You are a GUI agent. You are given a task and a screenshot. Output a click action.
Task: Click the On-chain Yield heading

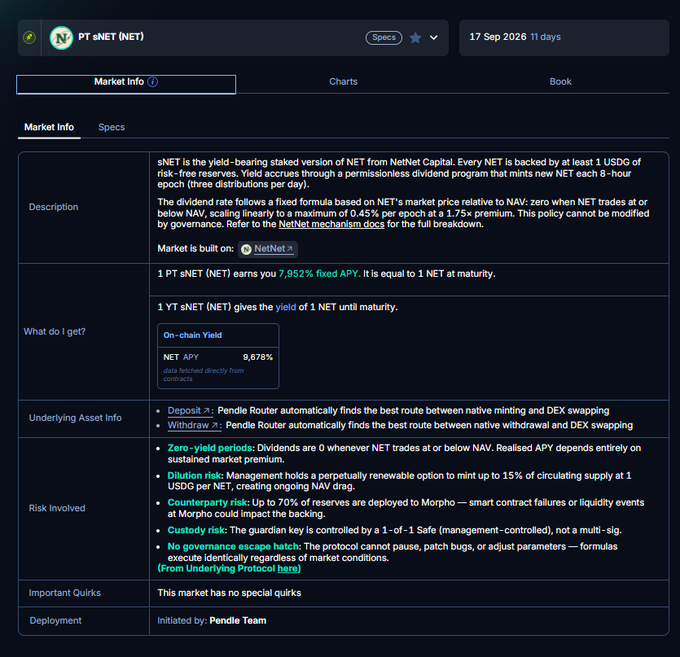[x=193, y=335]
